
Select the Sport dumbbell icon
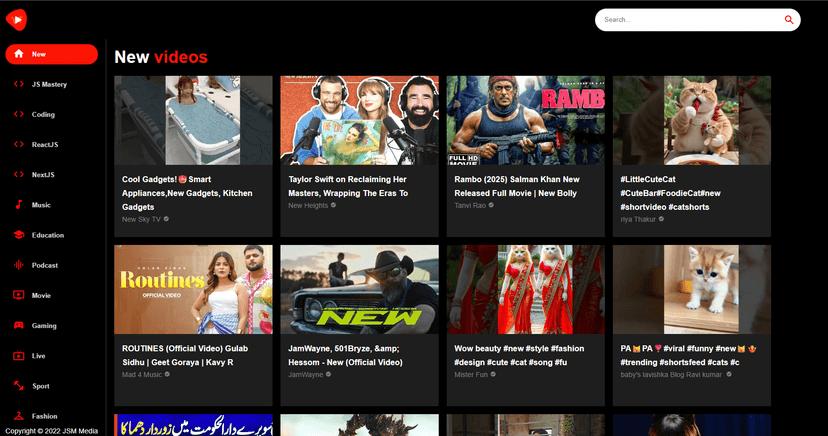point(18,385)
